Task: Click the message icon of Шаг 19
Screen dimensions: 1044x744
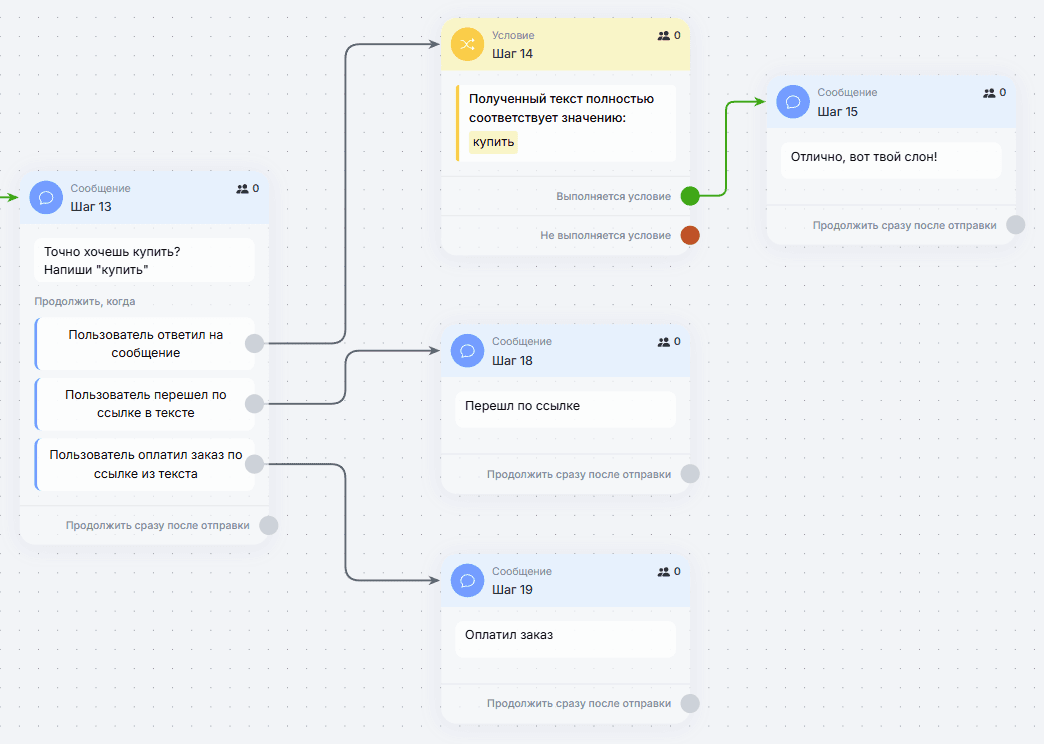Action: [467, 580]
